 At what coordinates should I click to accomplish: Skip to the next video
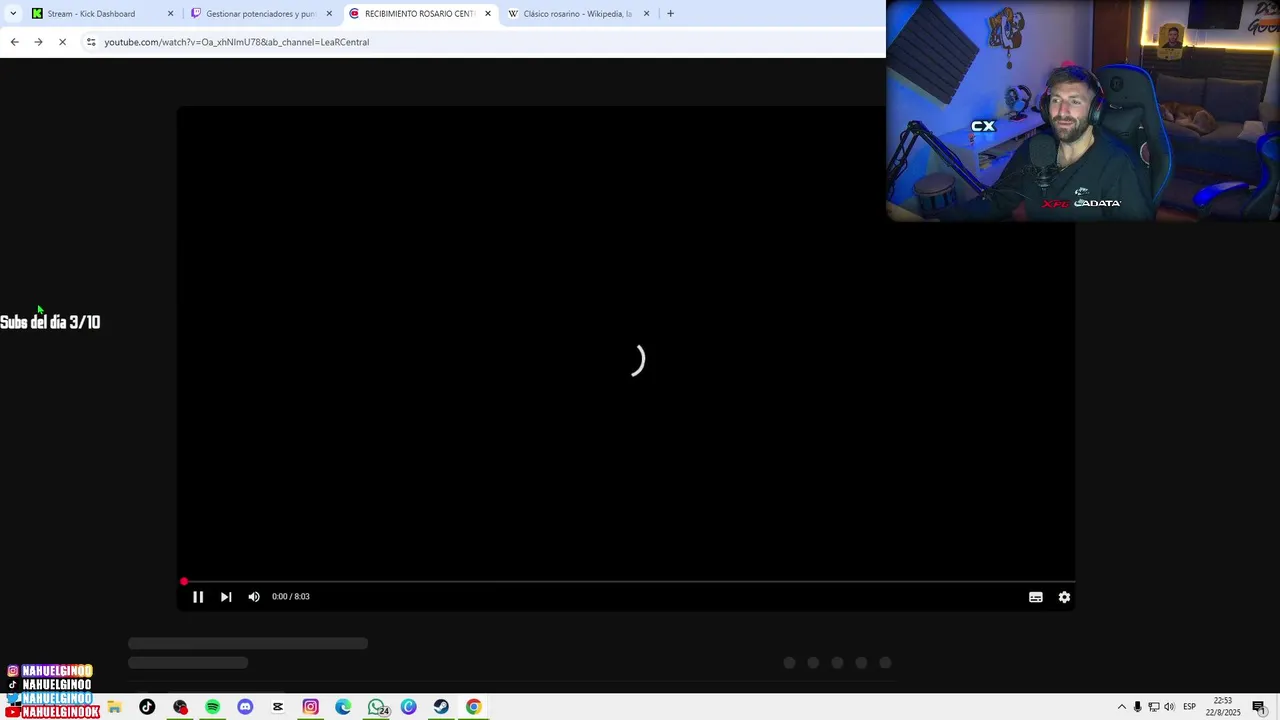pyautogui.click(x=226, y=597)
